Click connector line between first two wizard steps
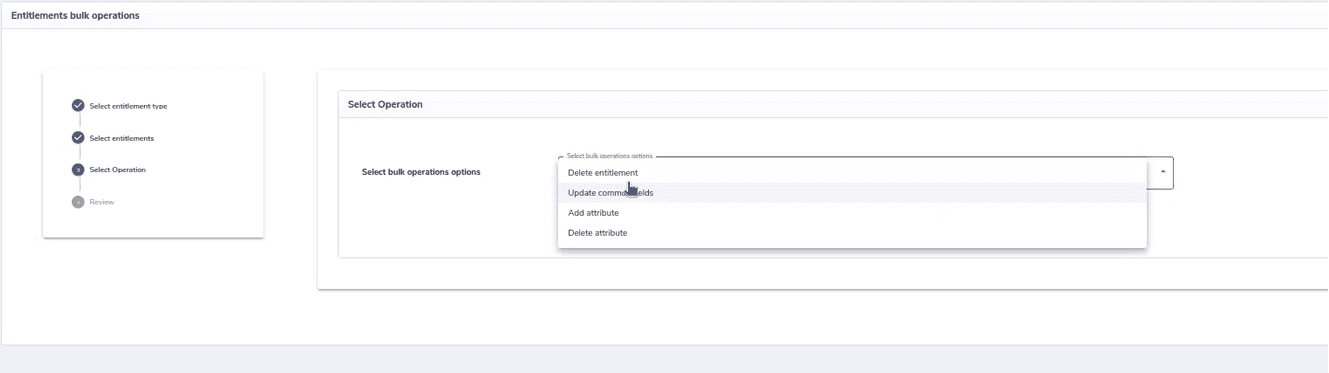Viewport: 1329px width, 373px height. [x=78, y=122]
